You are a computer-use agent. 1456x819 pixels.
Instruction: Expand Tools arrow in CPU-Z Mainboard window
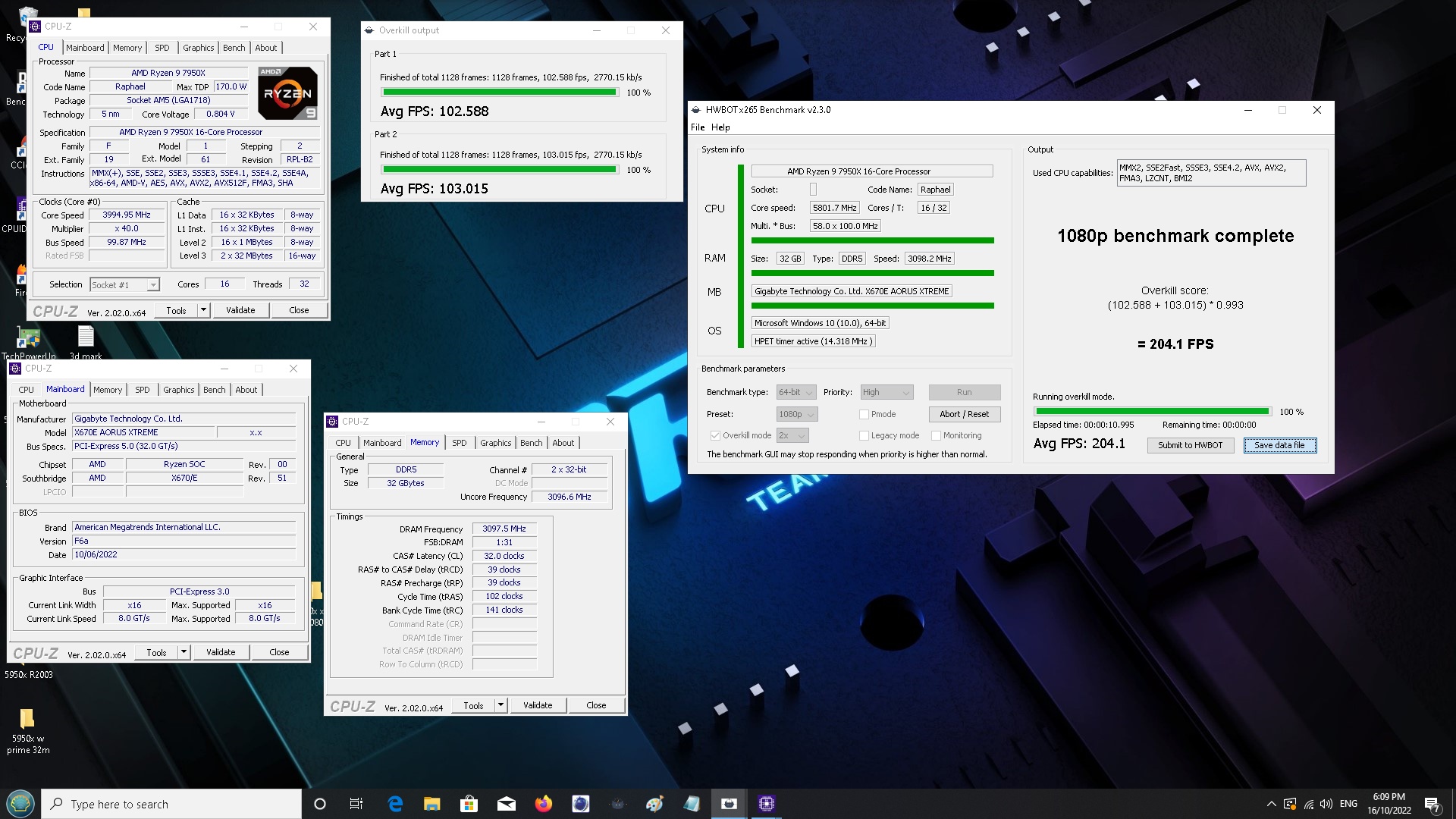pyautogui.click(x=184, y=652)
